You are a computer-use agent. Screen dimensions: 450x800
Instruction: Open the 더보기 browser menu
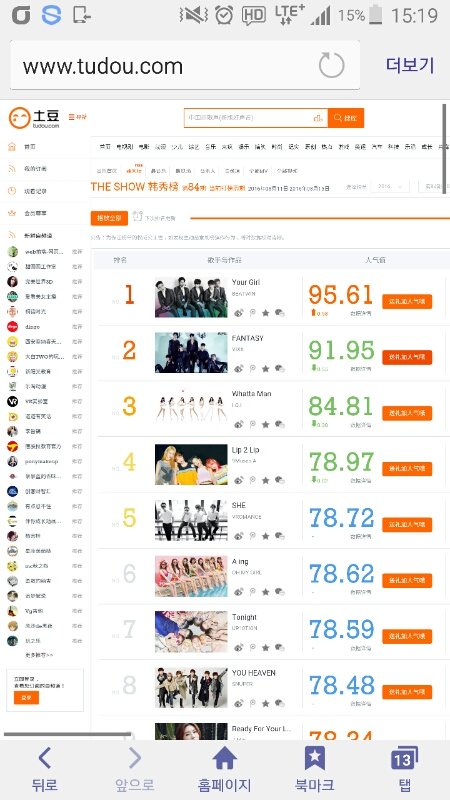pyautogui.click(x=410, y=65)
